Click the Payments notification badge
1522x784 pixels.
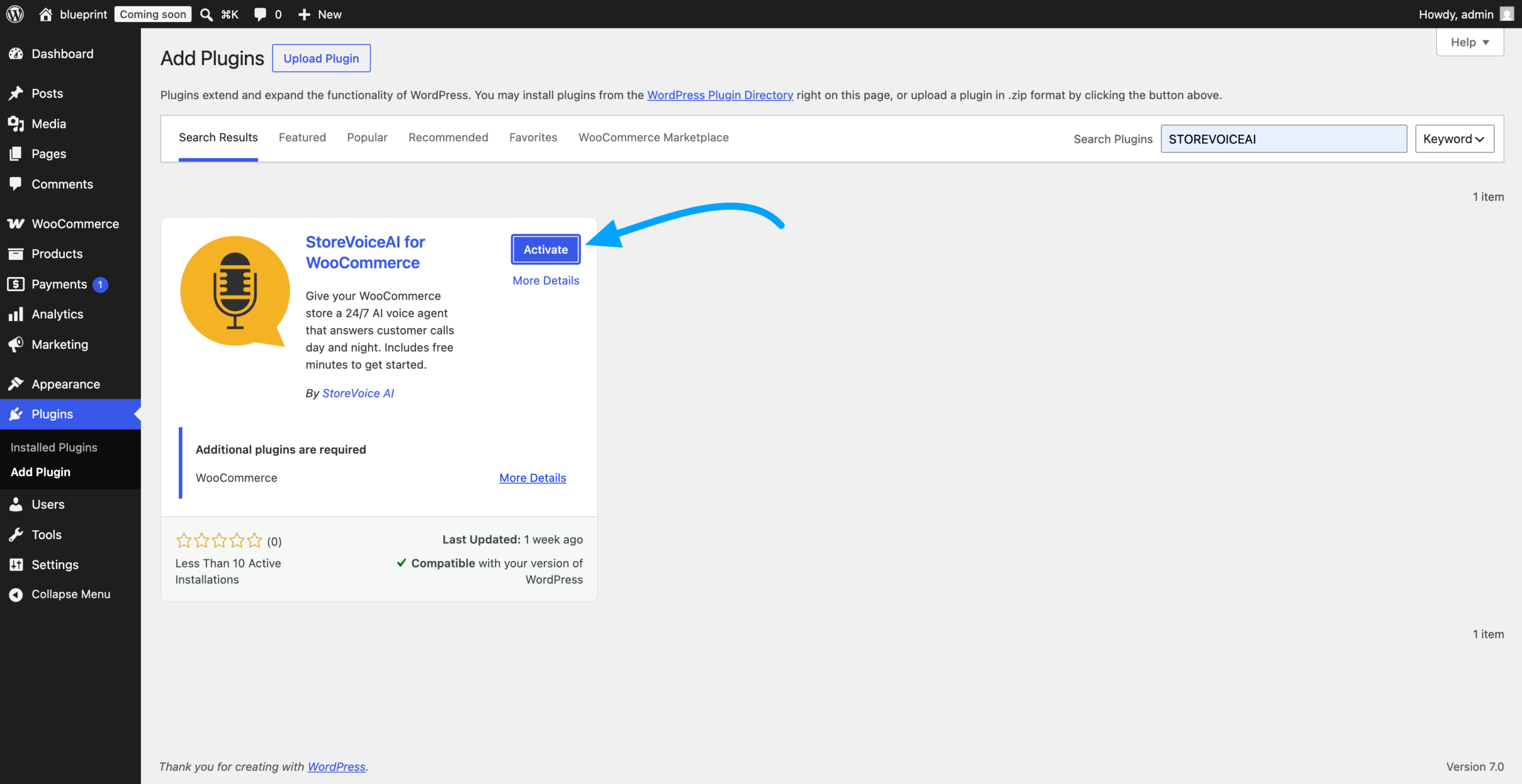point(100,284)
